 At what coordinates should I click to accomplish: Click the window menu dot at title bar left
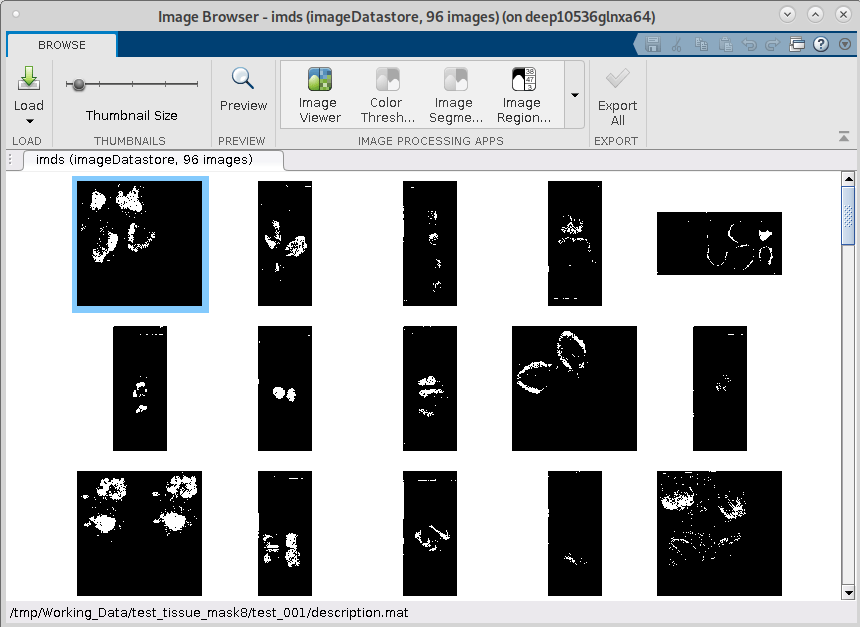pos(16,14)
